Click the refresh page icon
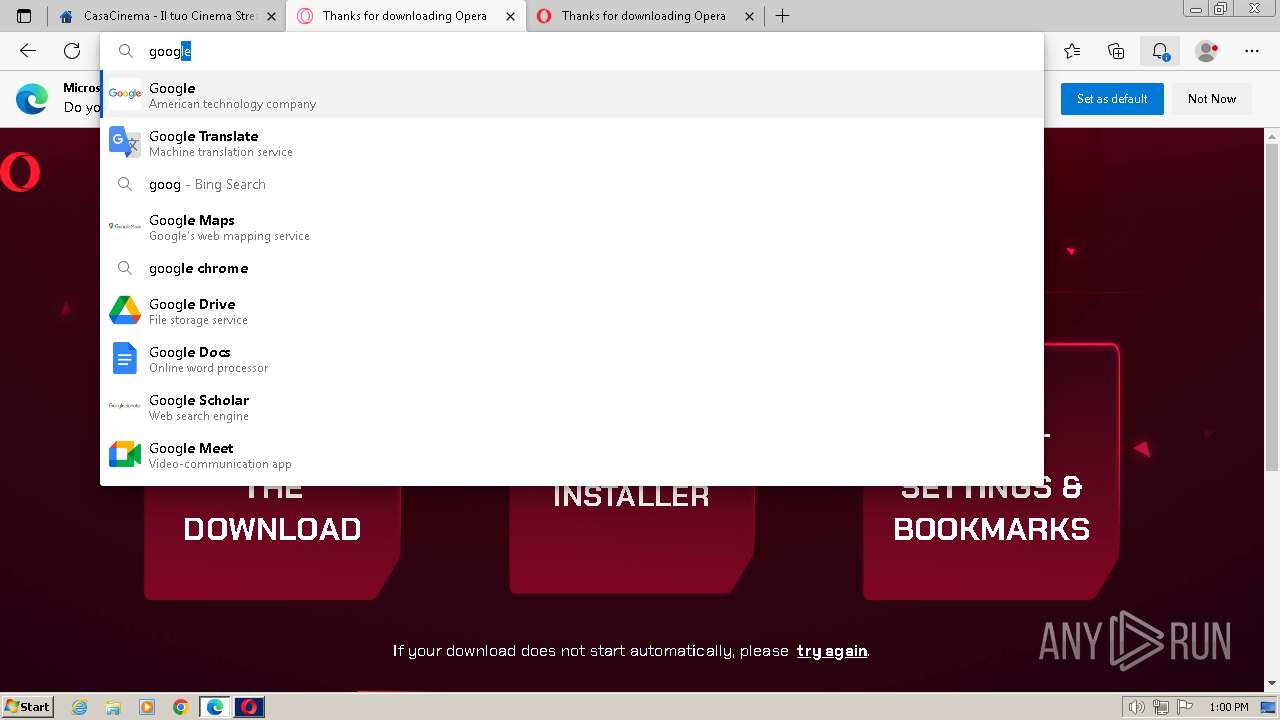Viewport: 1280px width, 720px height. (72, 51)
